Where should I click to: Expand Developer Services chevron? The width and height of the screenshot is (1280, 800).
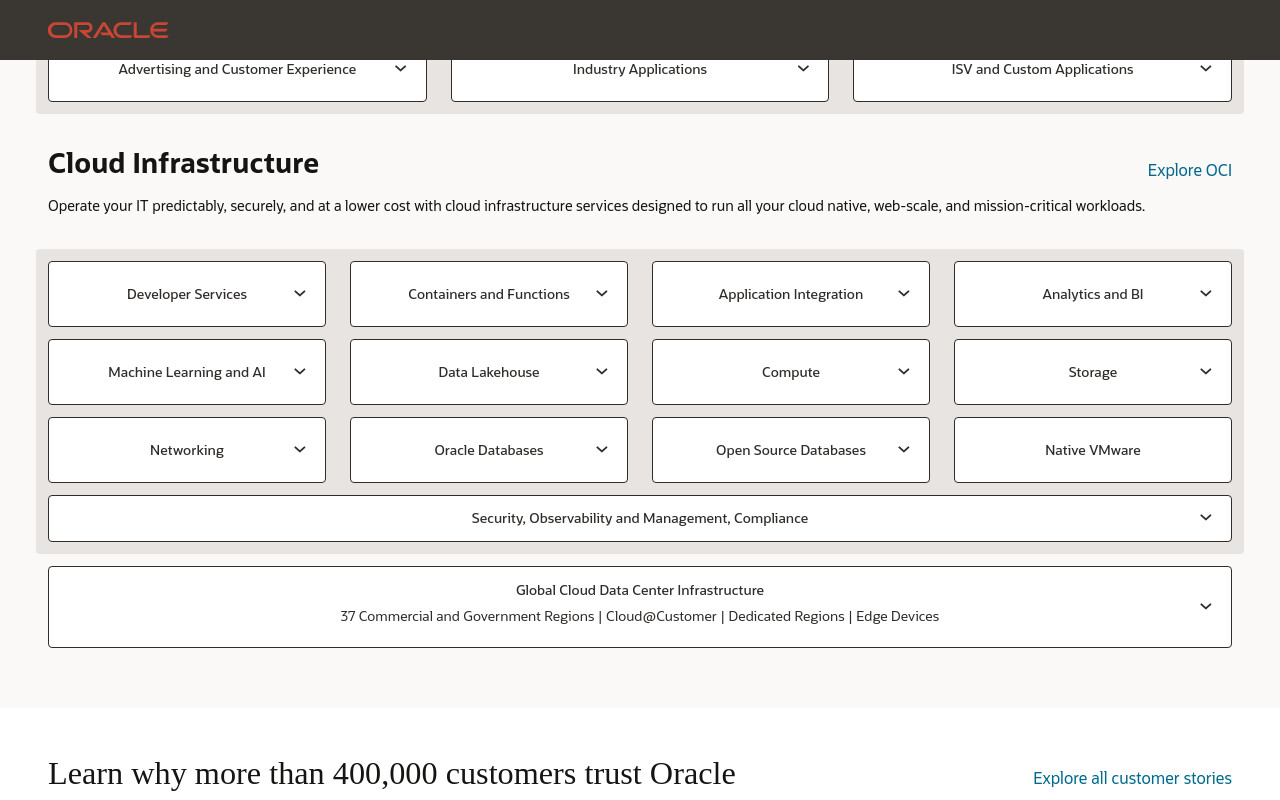[x=299, y=294]
